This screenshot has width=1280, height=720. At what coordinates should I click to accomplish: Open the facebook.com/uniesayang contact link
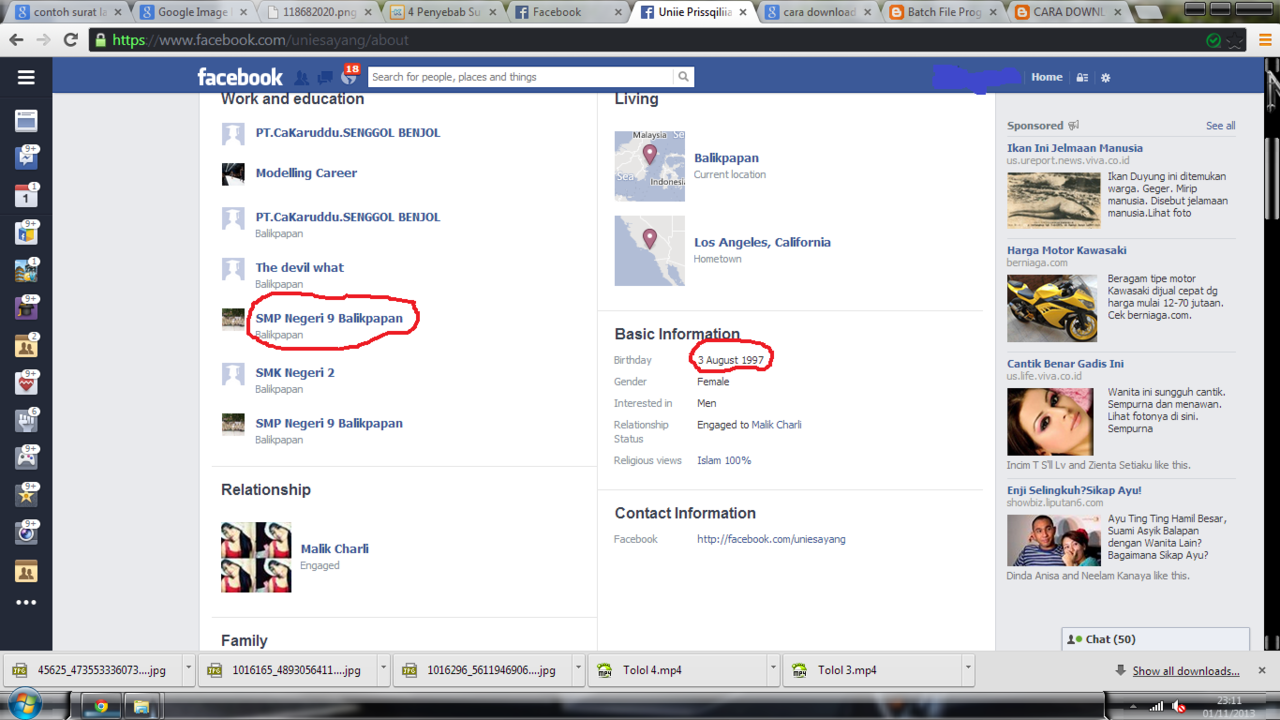click(771, 539)
